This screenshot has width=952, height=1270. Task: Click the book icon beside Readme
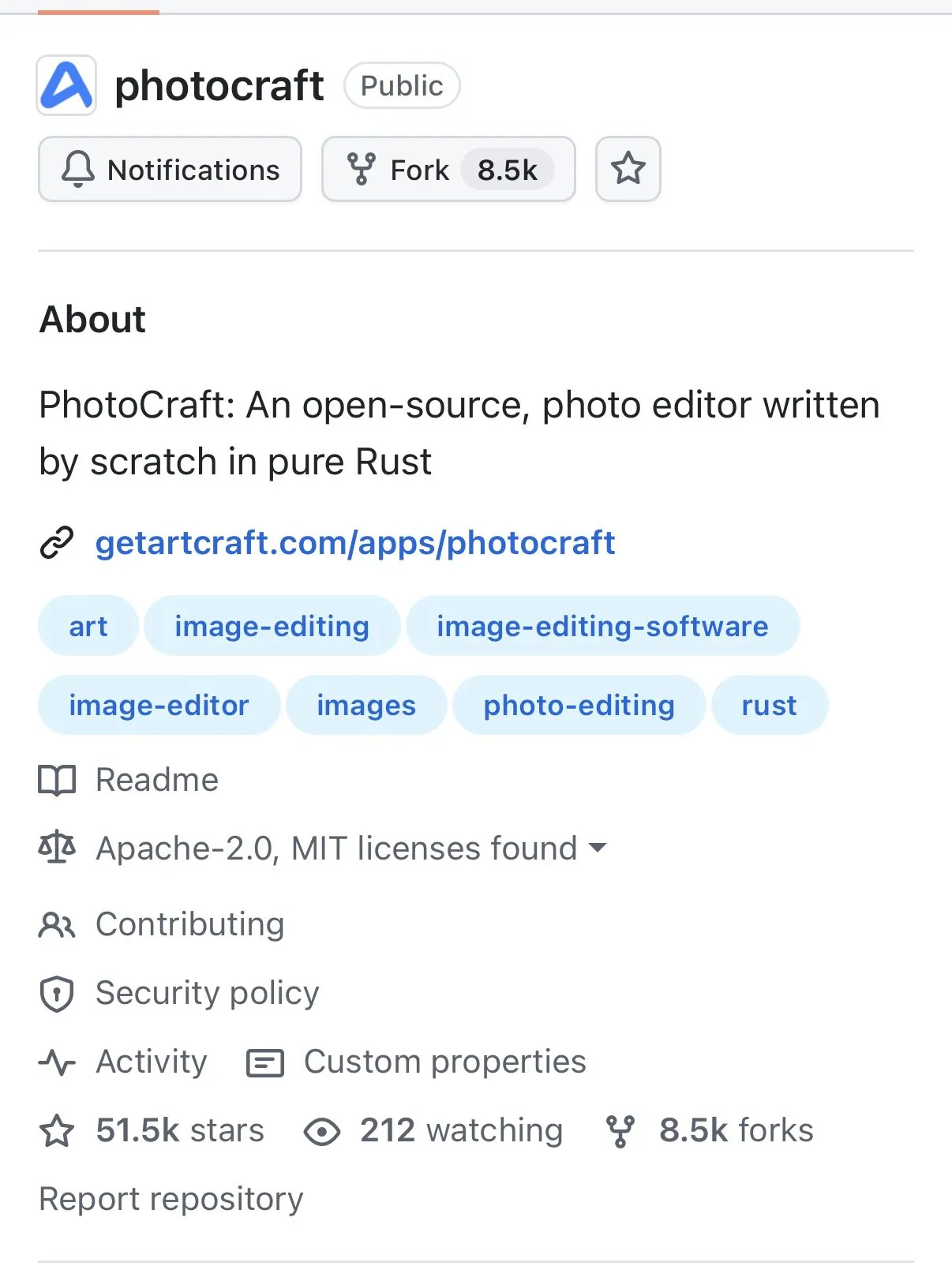coord(57,780)
